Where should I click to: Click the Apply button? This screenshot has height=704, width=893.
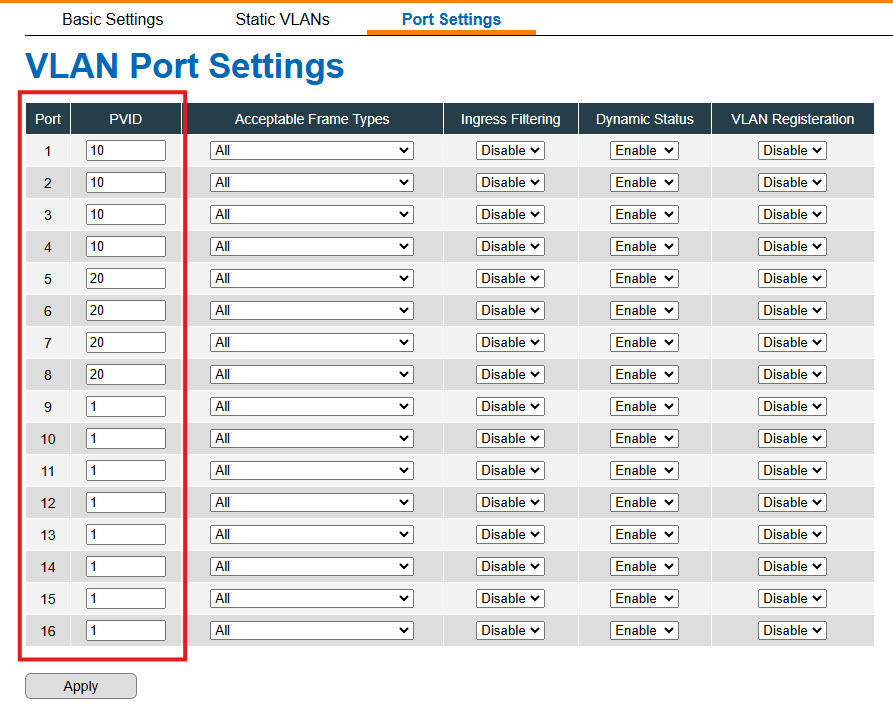click(81, 686)
